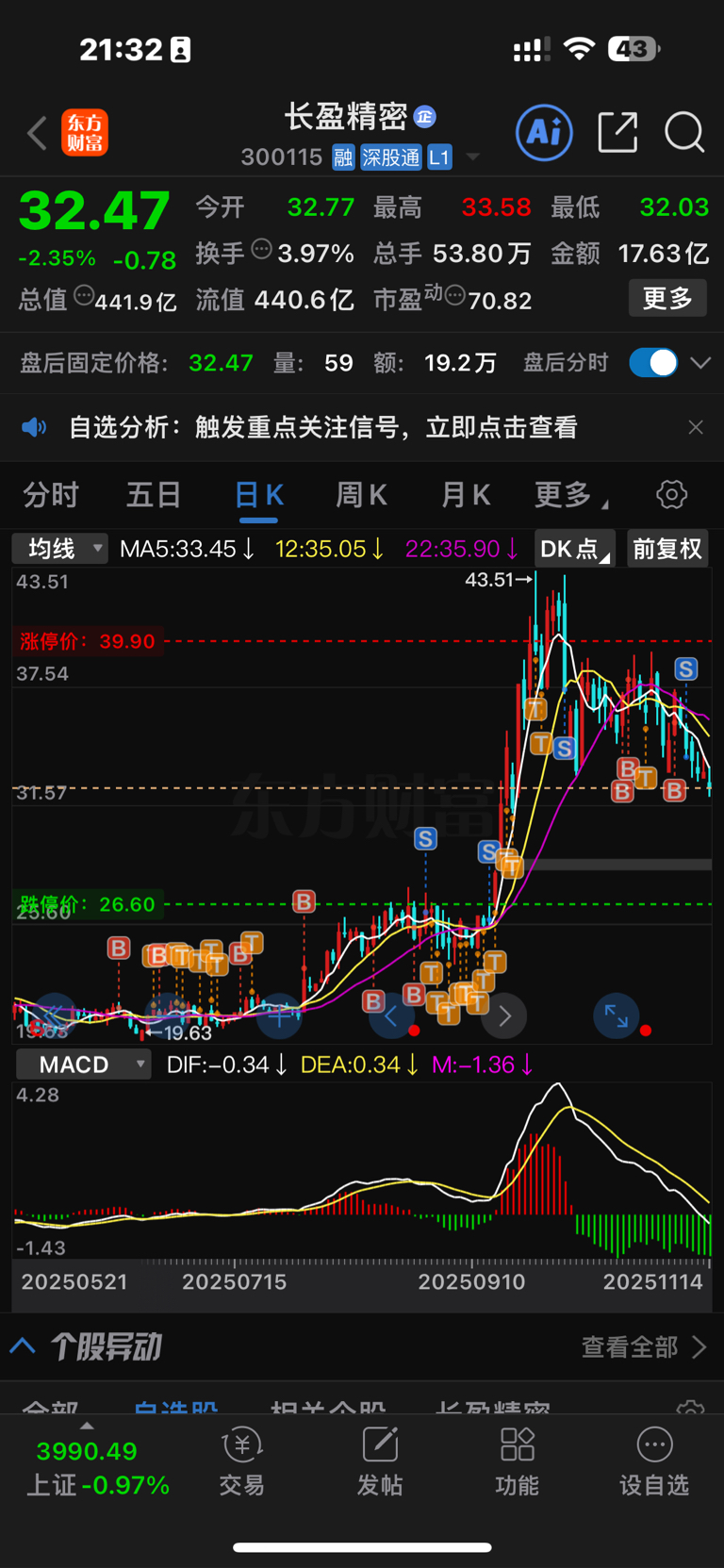724x1568 pixels.
Task: Open search with the magnifier icon
Action: pos(684,132)
